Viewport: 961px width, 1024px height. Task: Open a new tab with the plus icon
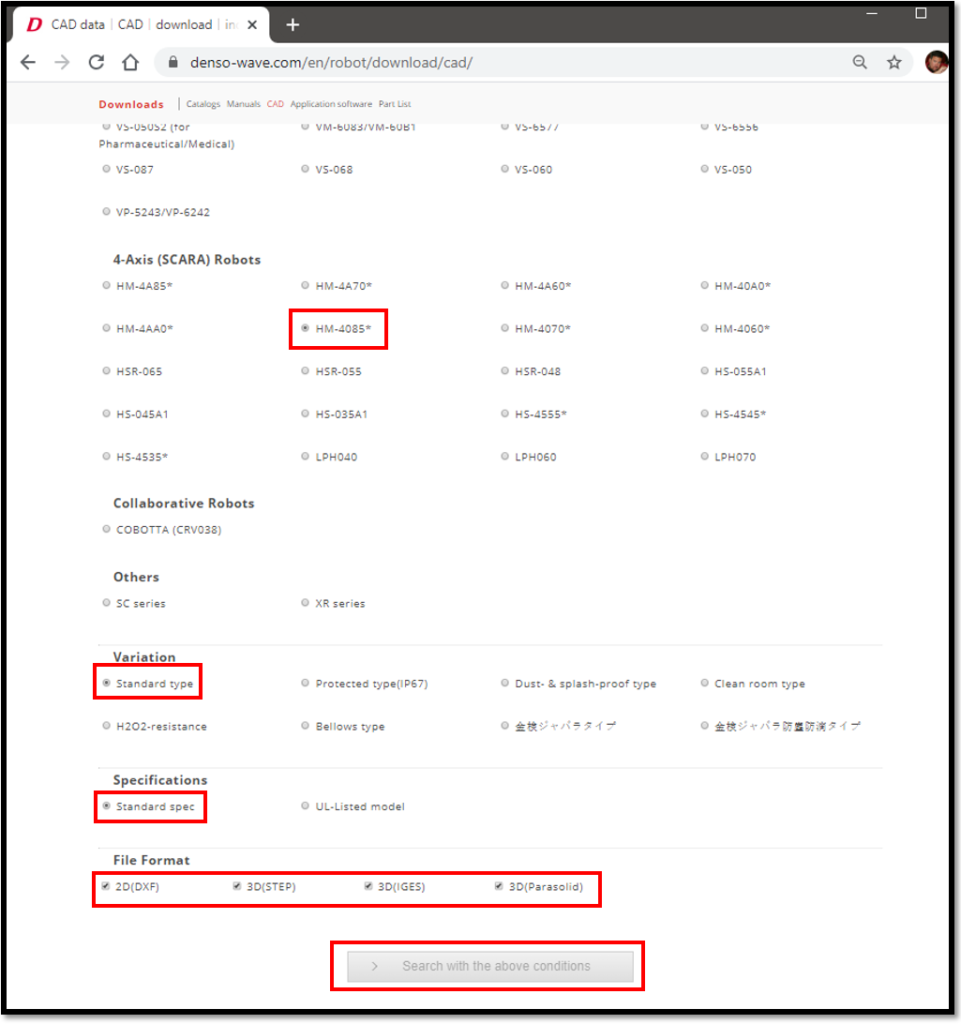click(292, 25)
